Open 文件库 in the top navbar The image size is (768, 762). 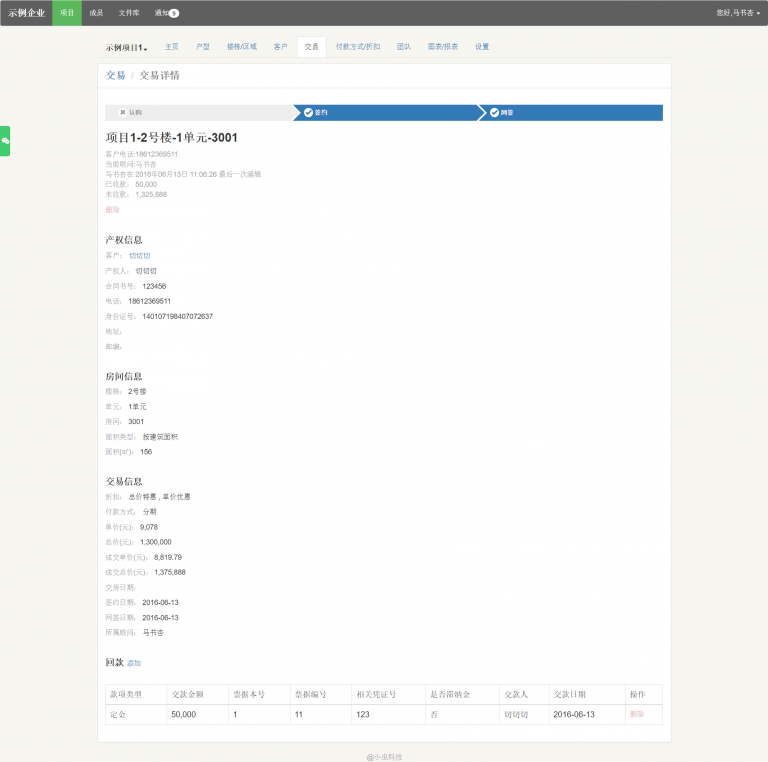(x=129, y=13)
